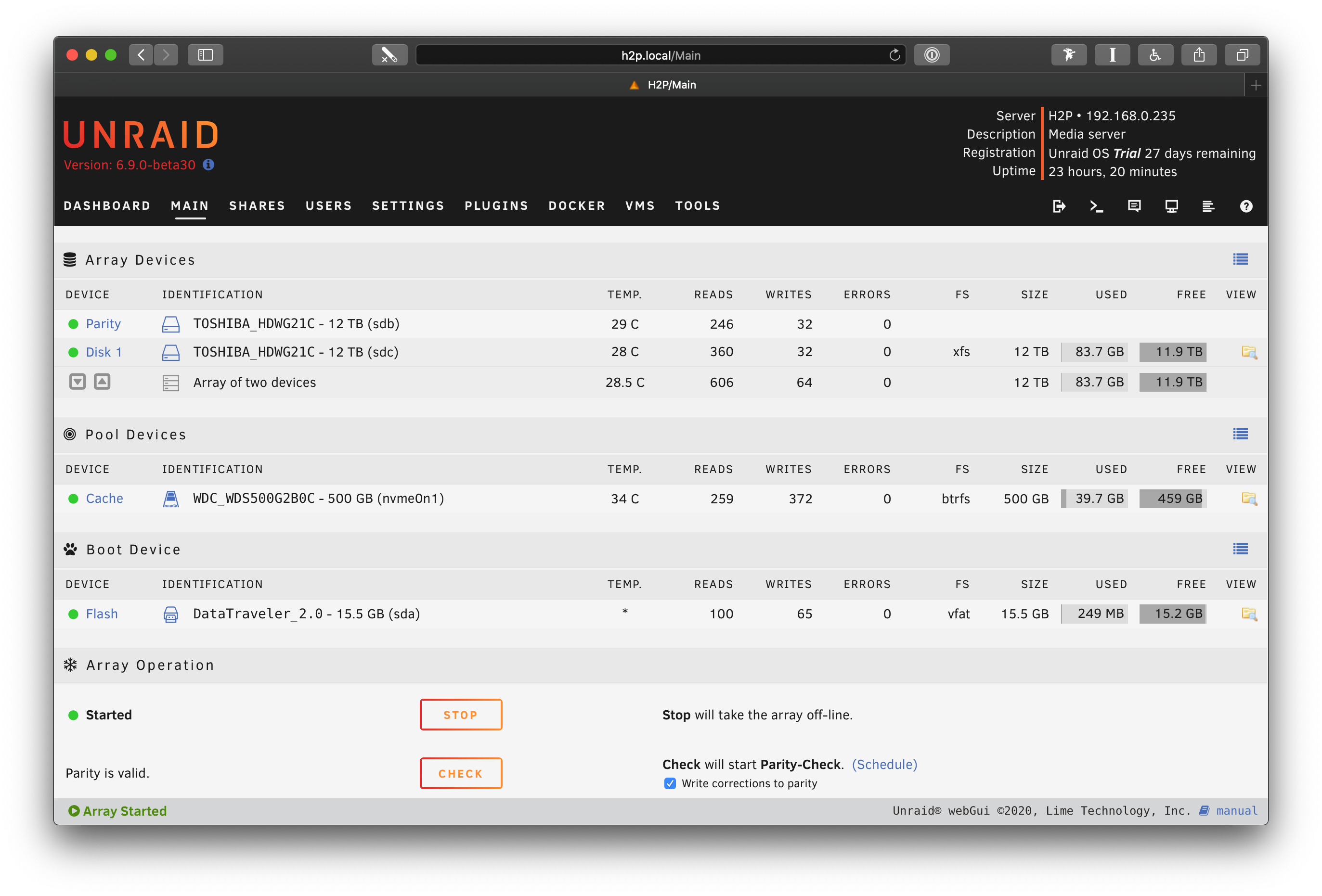Toggle the Help question mark icon

(1246, 206)
